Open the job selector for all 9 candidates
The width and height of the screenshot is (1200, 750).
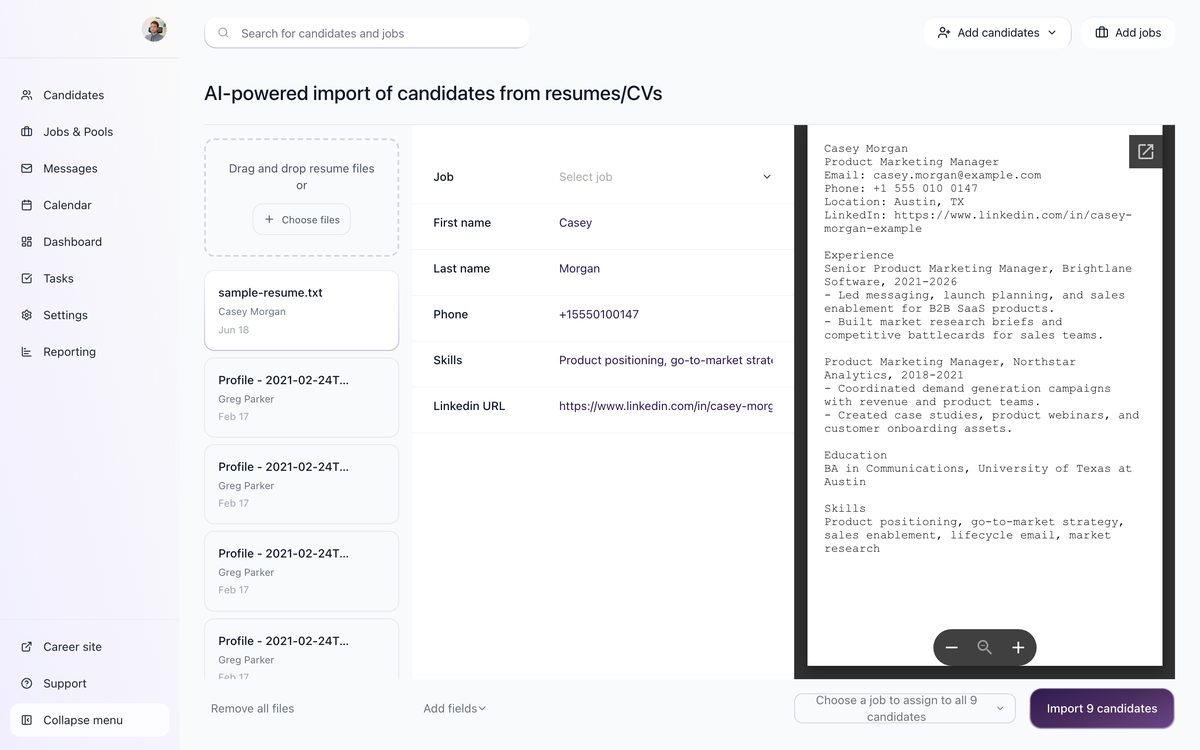click(905, 709)
